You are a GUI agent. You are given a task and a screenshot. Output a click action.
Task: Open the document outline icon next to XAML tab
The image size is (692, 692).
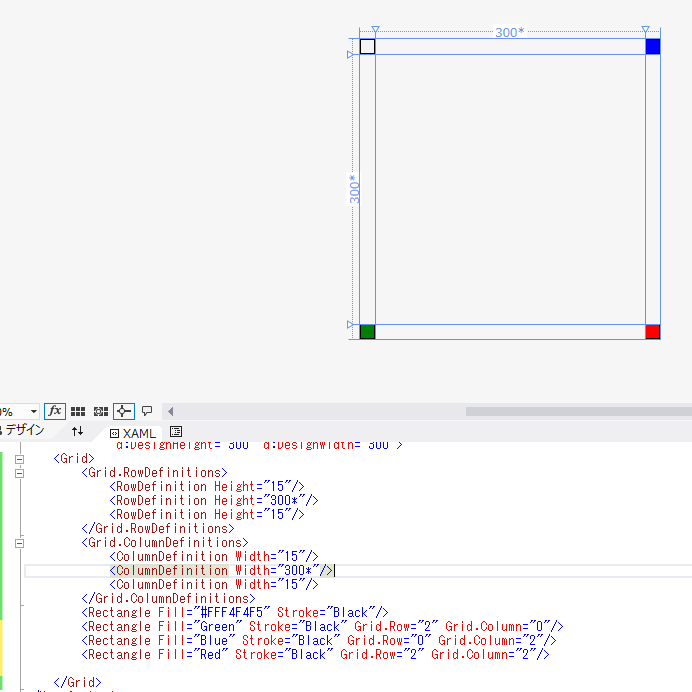[x=176, y=432]
